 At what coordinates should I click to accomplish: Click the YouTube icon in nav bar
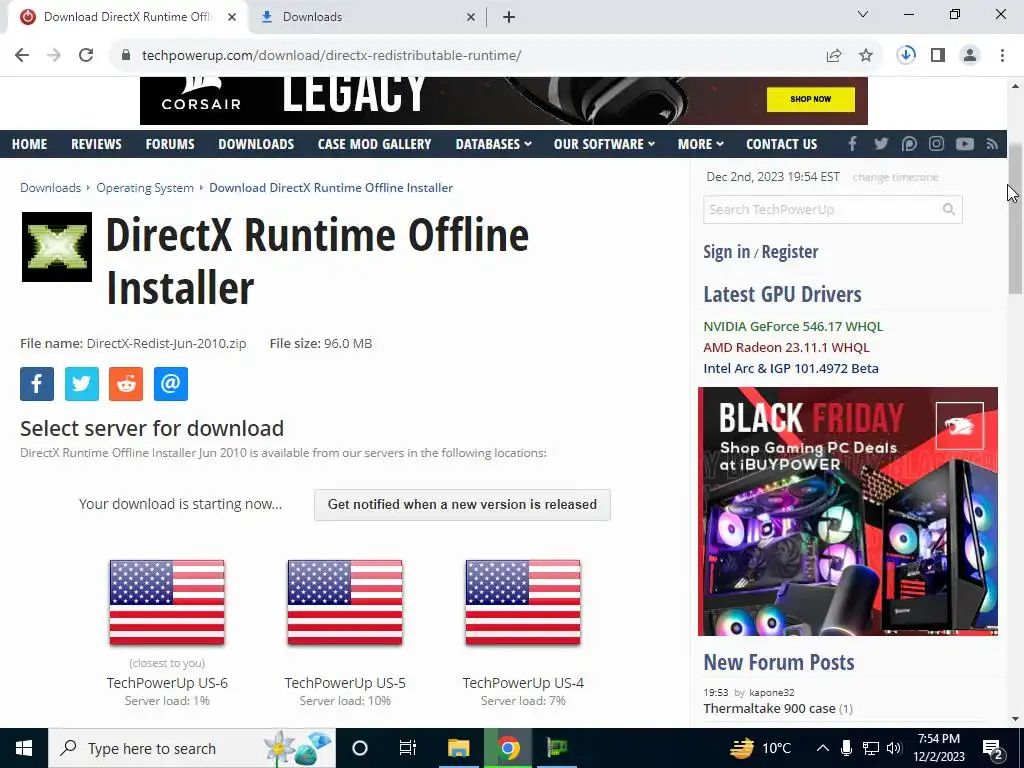965,144
